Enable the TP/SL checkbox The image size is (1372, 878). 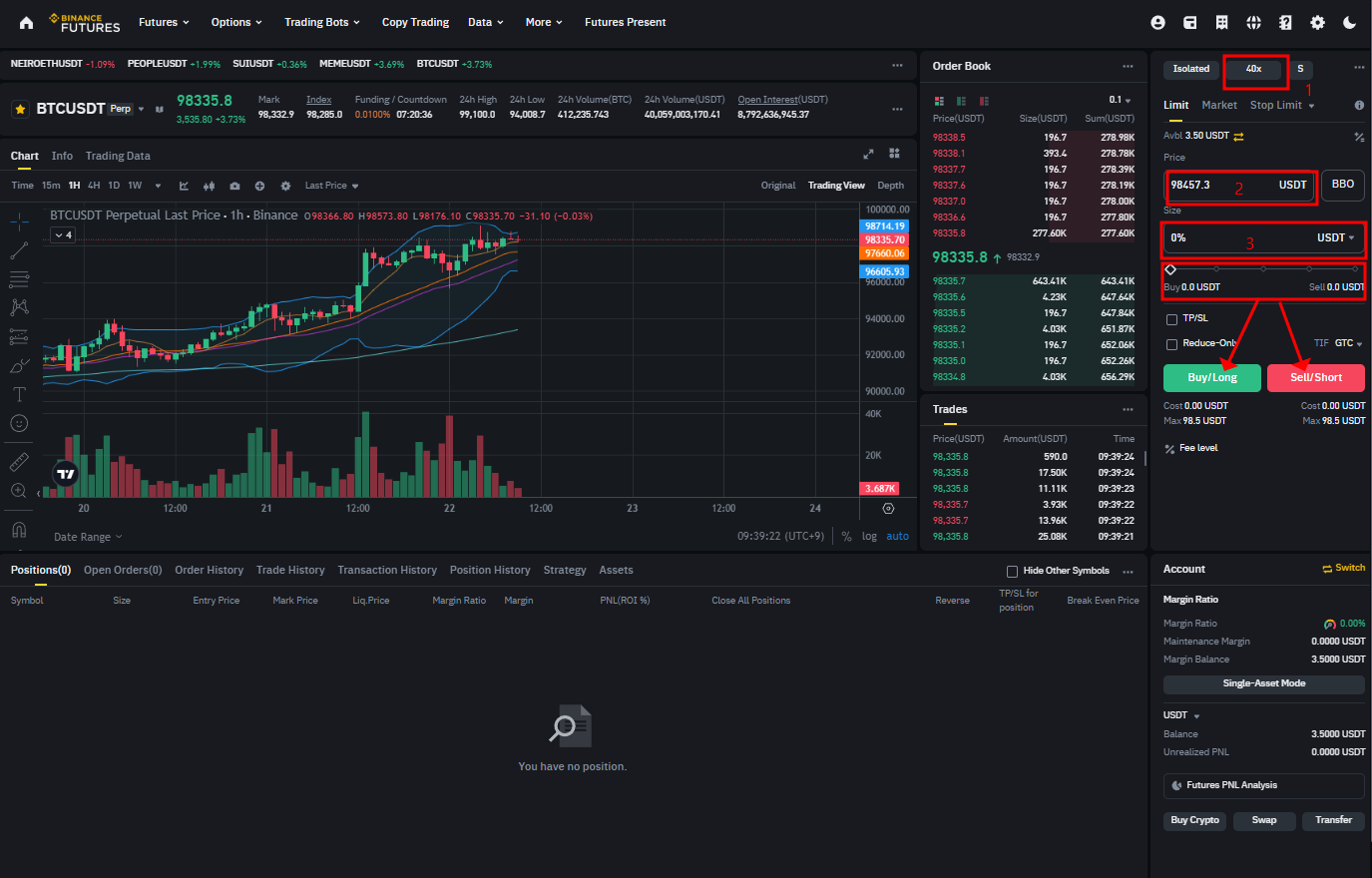click(x=1171, y=319)
